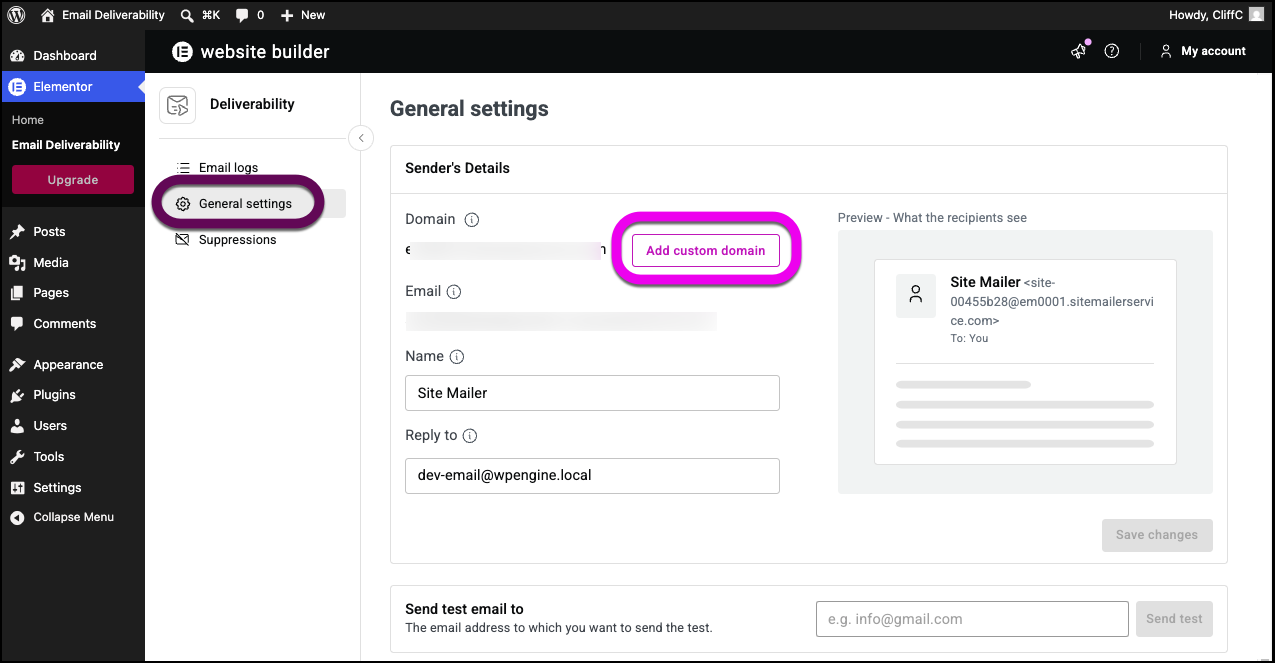Click the Save changes button
The image size is (1275, 663).
pos(1157,535)
